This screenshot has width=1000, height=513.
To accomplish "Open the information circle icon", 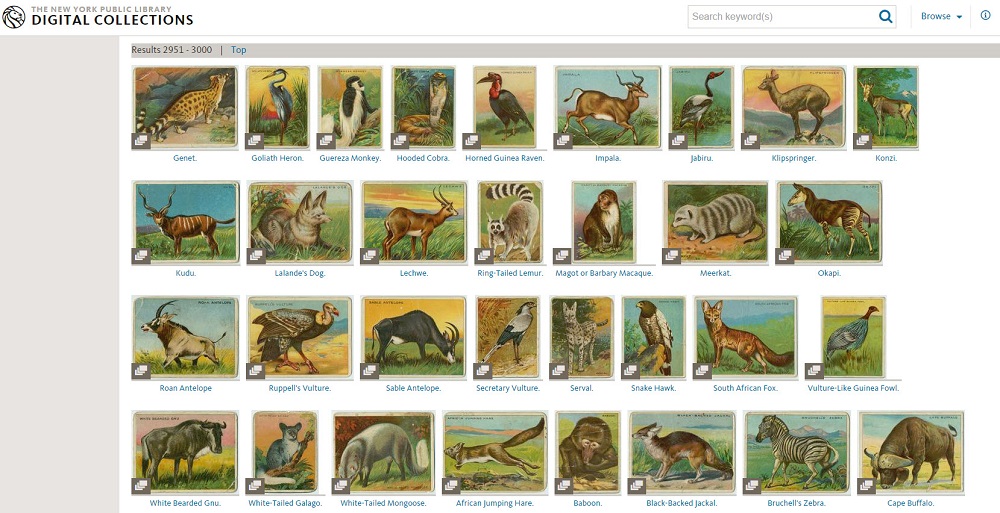I will point(985,16).
